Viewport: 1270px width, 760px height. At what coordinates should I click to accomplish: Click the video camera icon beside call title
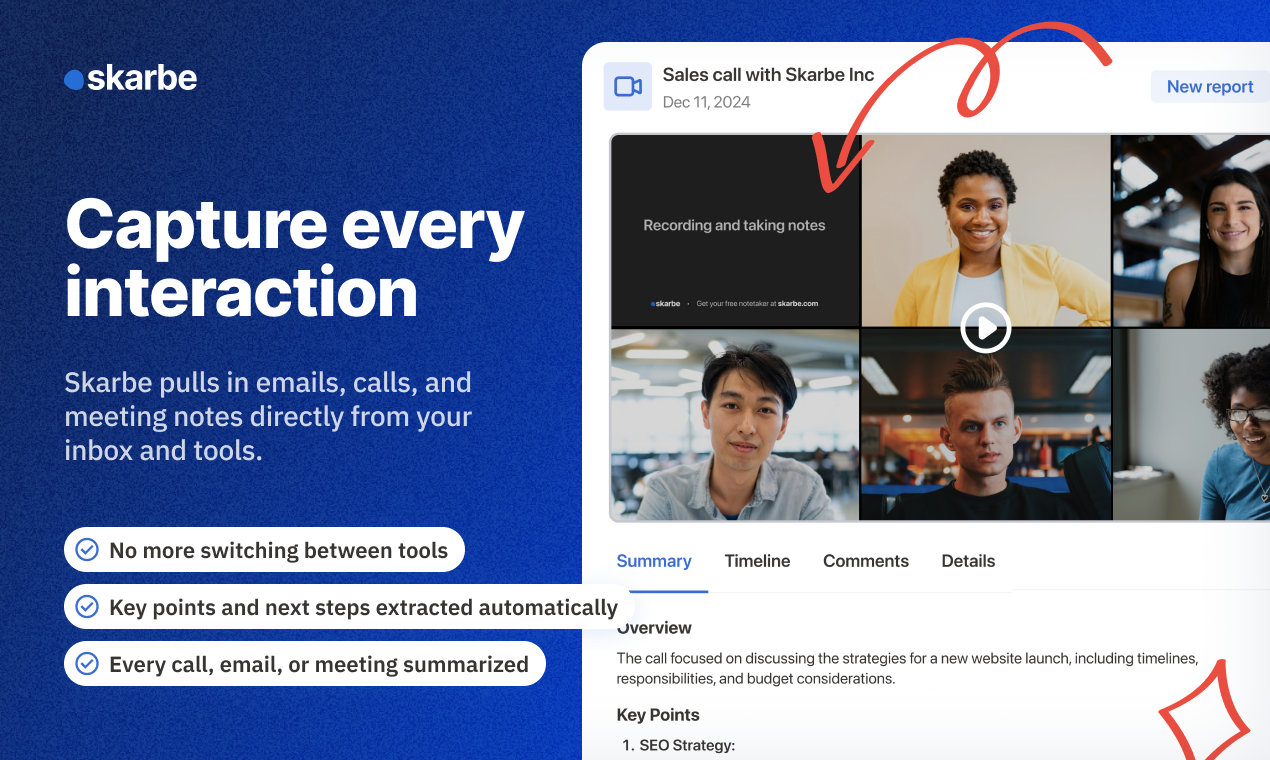[x=628, y=87]
